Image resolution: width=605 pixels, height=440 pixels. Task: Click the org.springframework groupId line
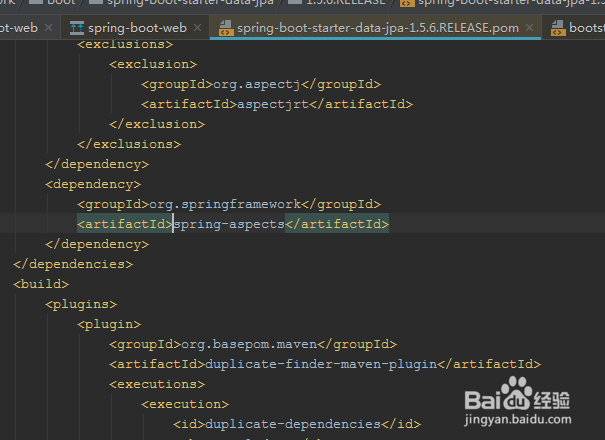229,204
